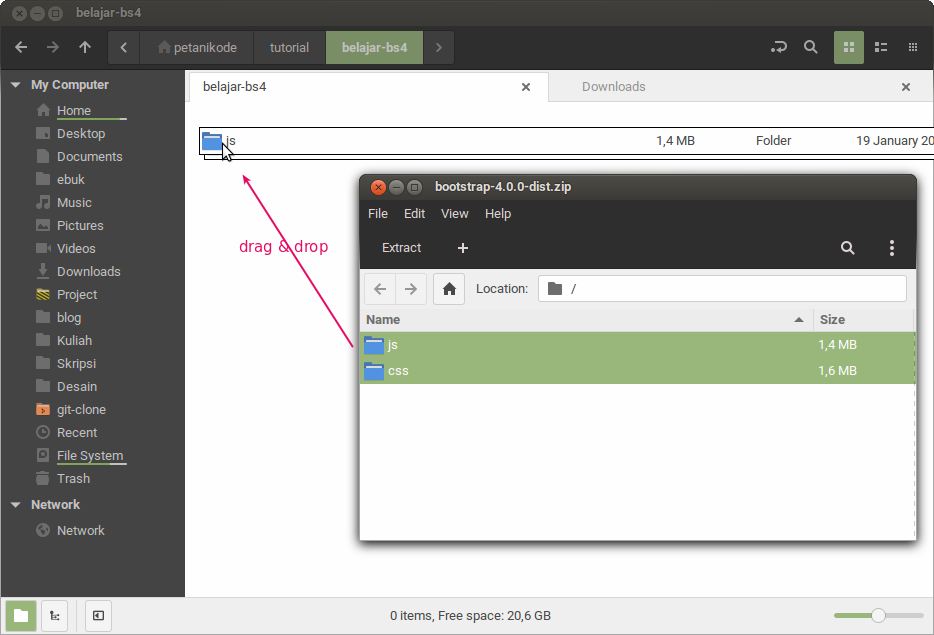
Task: Sort by the Name column header in archive manager
Action: [x=383, y=319]
